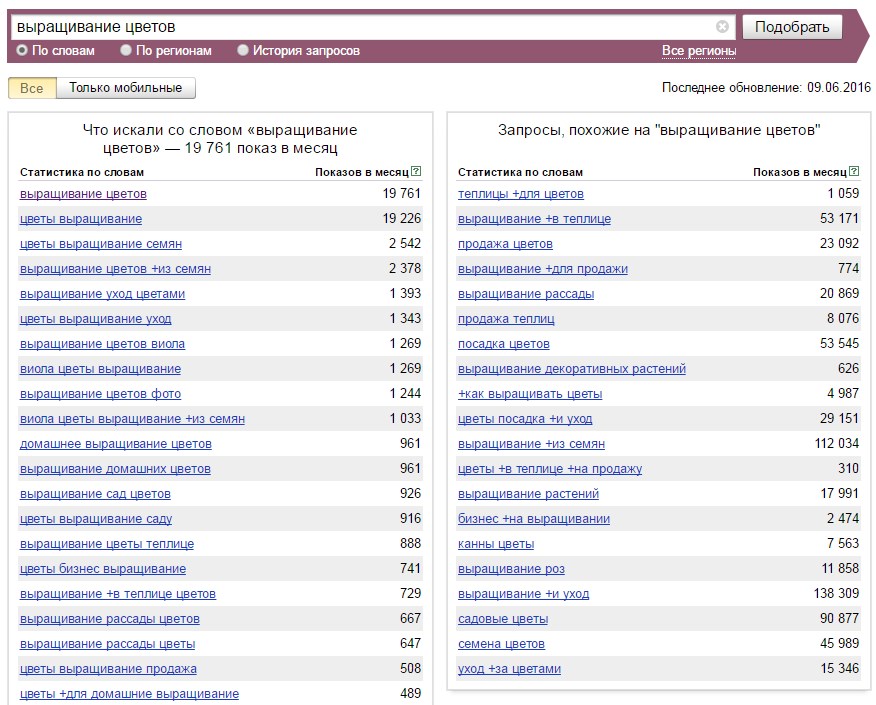Open the 'уход +за цветами' link
This screenshot has height=705, width=876.
[x=509, y=669]
